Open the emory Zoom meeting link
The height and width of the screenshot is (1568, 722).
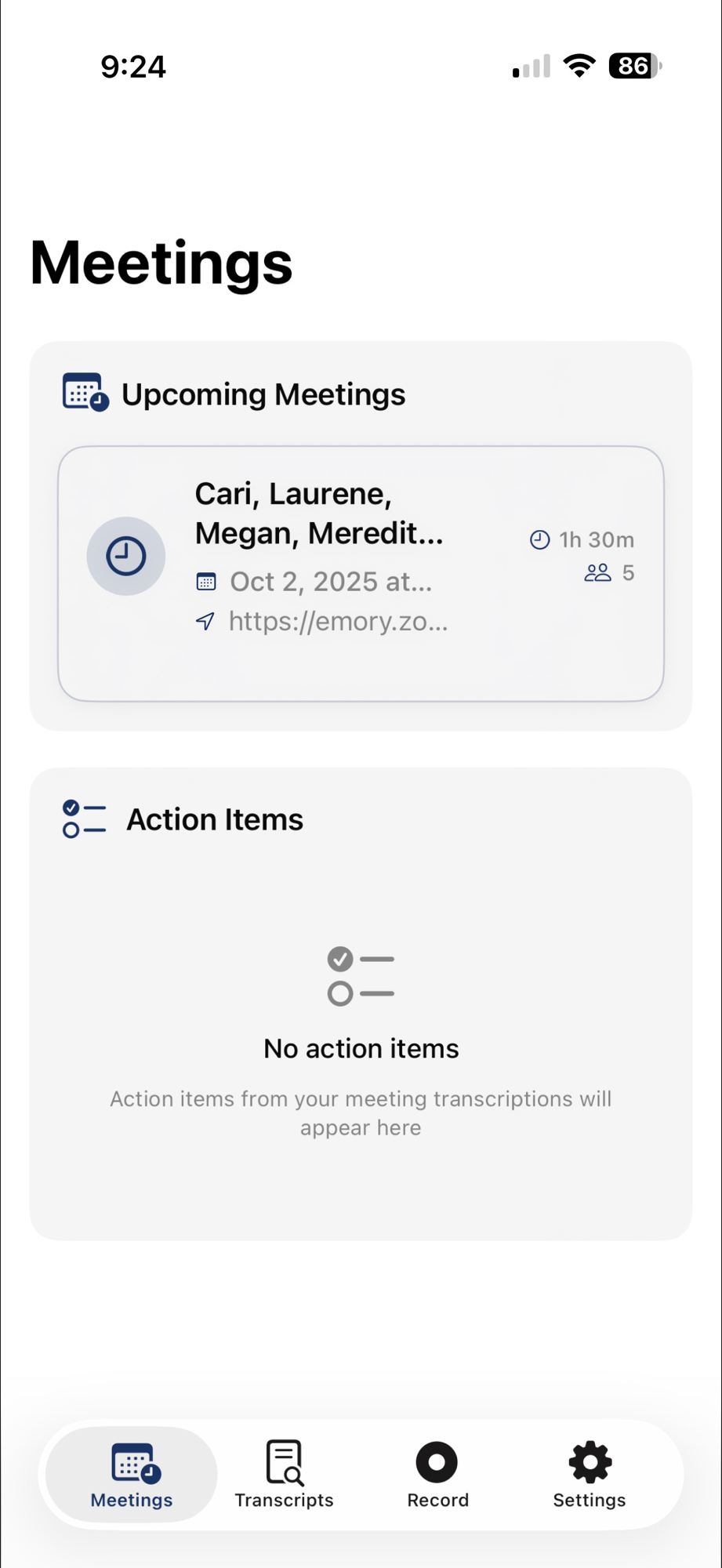click(338, 621)
